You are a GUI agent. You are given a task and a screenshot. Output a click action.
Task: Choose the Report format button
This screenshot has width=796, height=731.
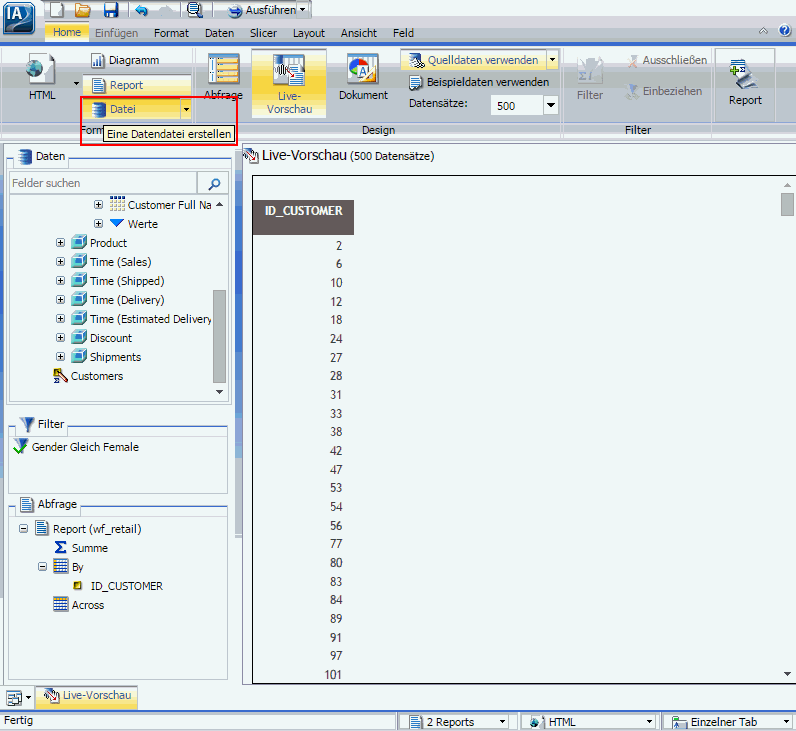pos(137,85)
